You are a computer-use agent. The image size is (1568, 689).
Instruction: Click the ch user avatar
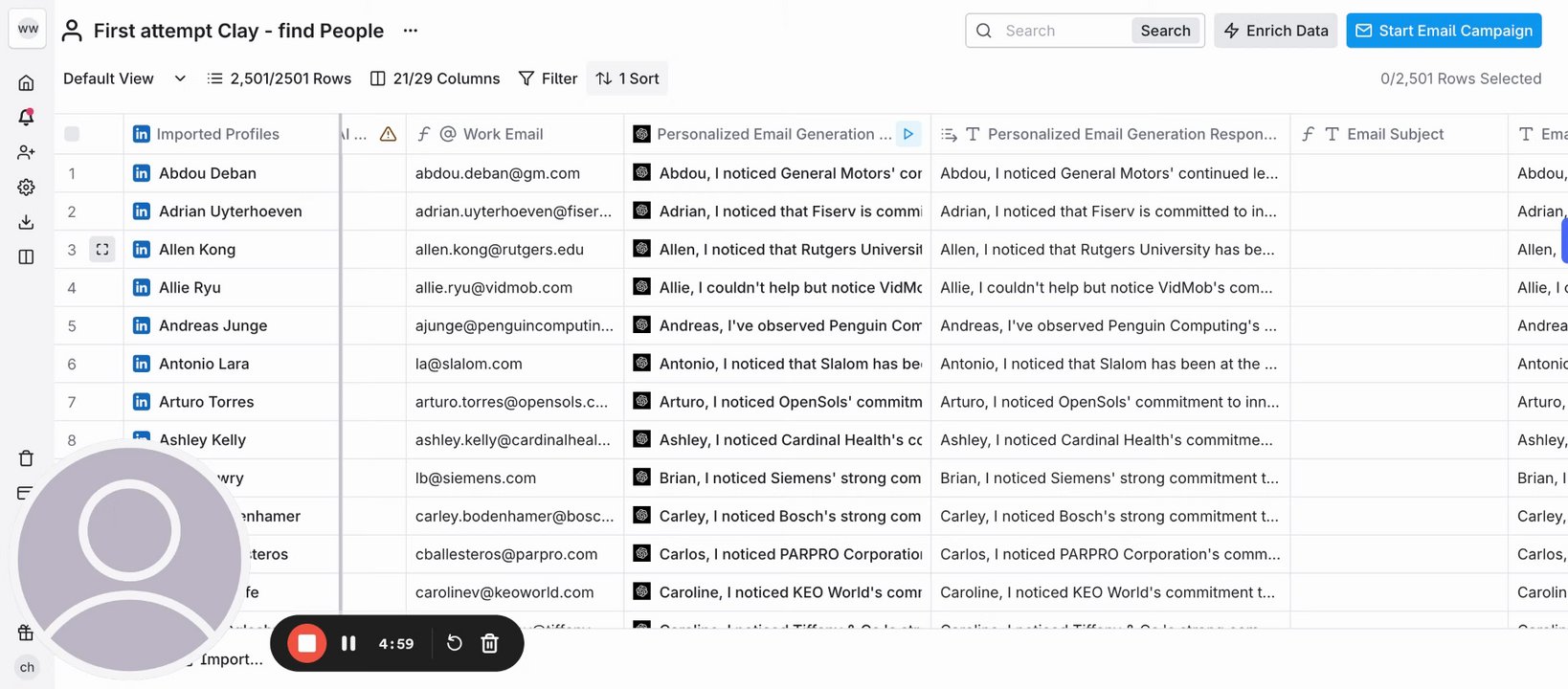pyautogui.click(x=28, y=668)
